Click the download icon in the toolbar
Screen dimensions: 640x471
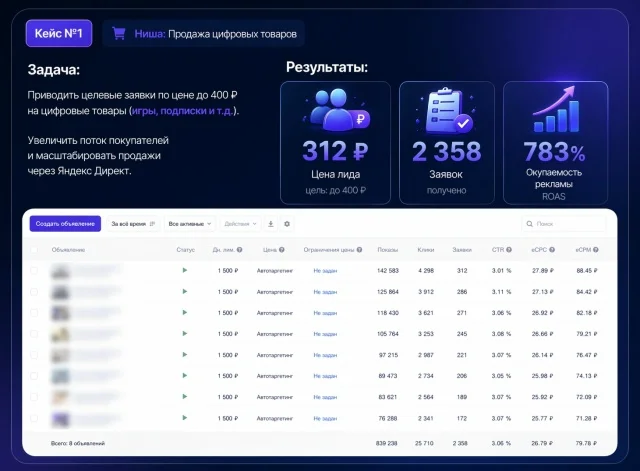pyautogui.click(x=271, y=224)
